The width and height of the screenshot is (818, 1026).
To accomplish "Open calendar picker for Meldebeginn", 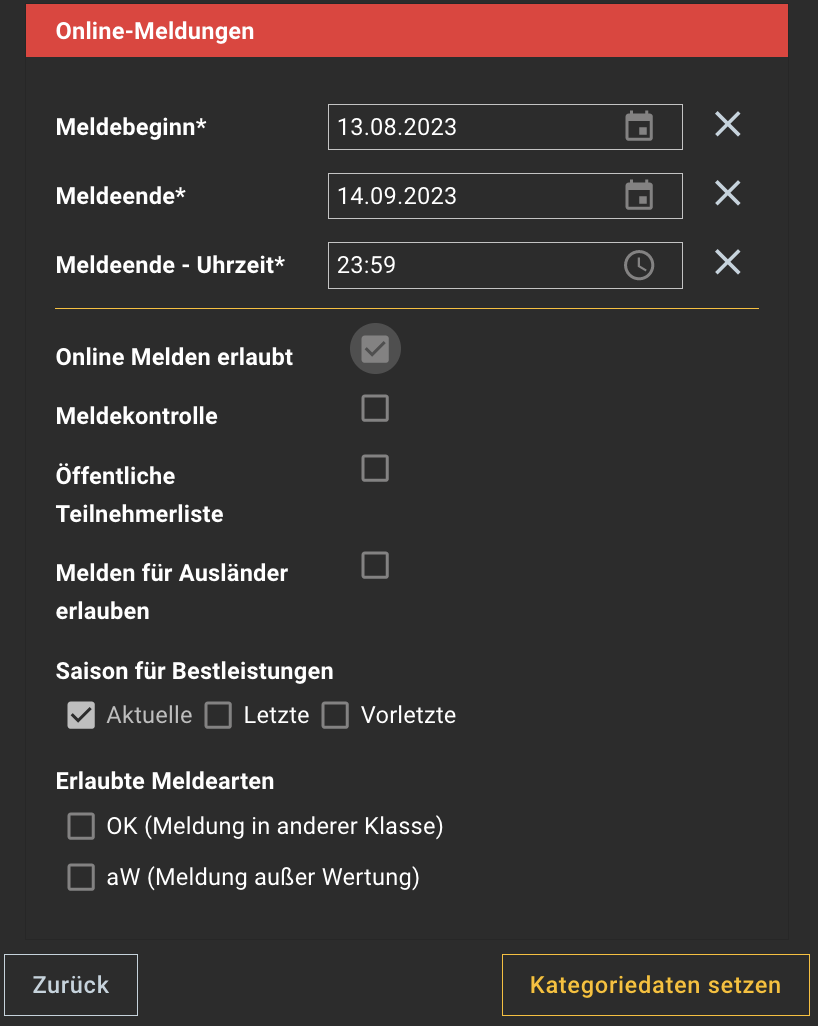I will tap(639, 127).
